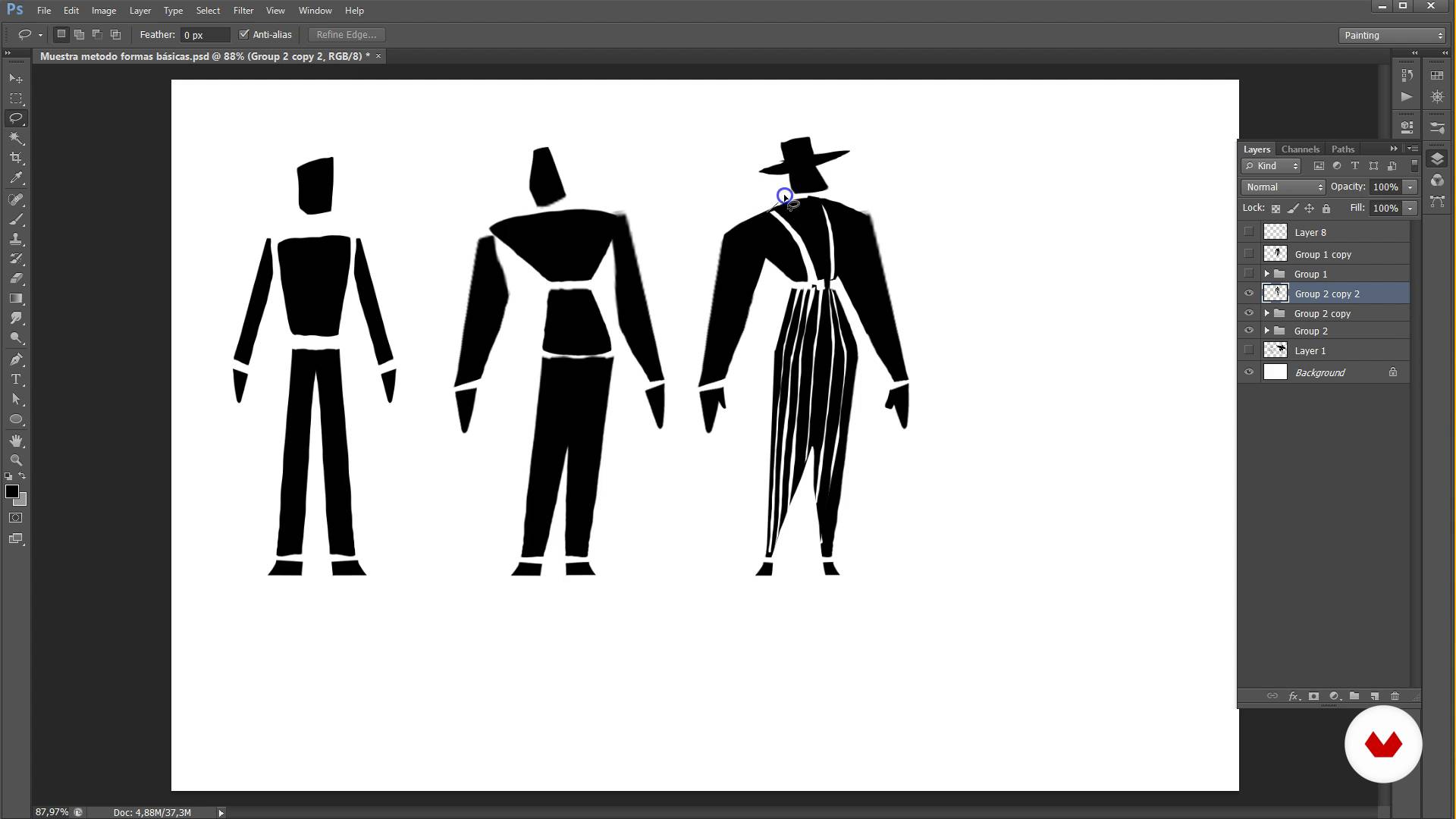Select the Zoom tool
1456x819 pixels.
pyautogui.click(x=16, y=460)
